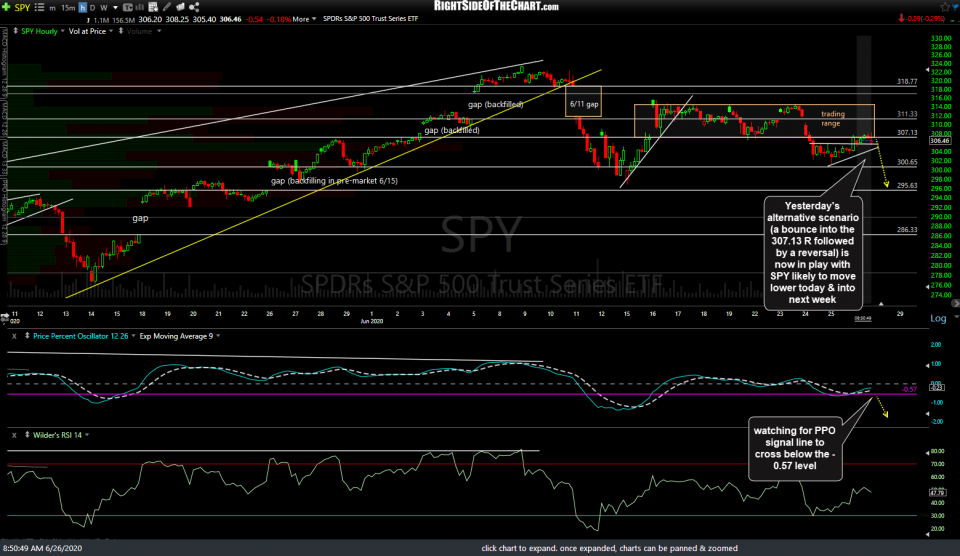This screenshot has height=556, width=960.
Task: Click the SPY ticker symbol field
Action: pos(22,7)
